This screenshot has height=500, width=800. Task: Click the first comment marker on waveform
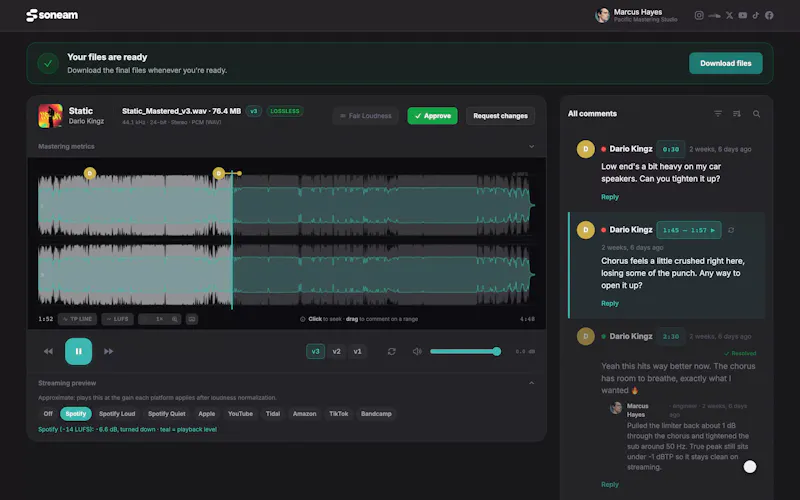tap(90, 173)
